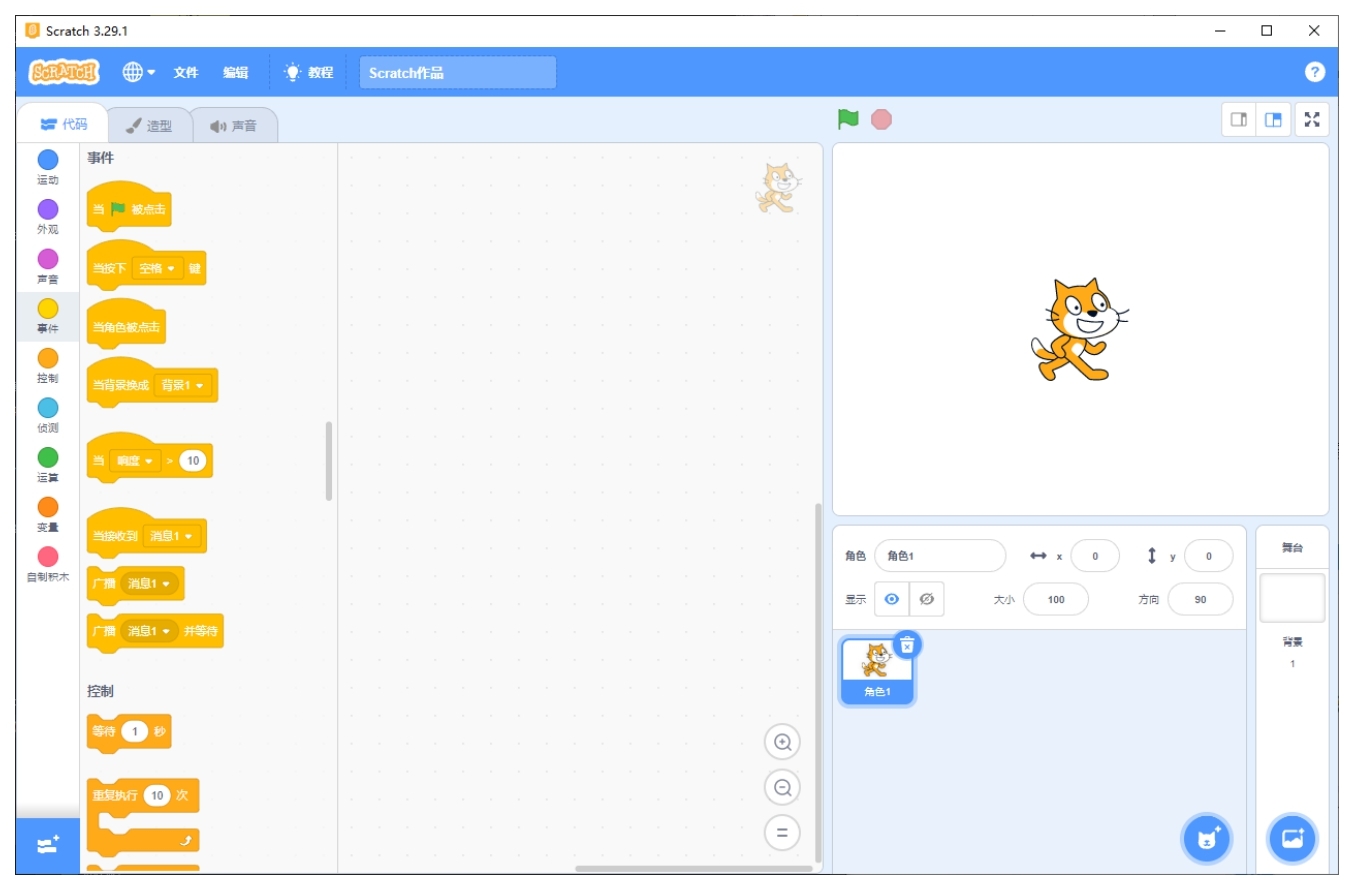
Task: Switch to the 造型 costumes tab
Action: pyautogui.click(x=148, y=126)
